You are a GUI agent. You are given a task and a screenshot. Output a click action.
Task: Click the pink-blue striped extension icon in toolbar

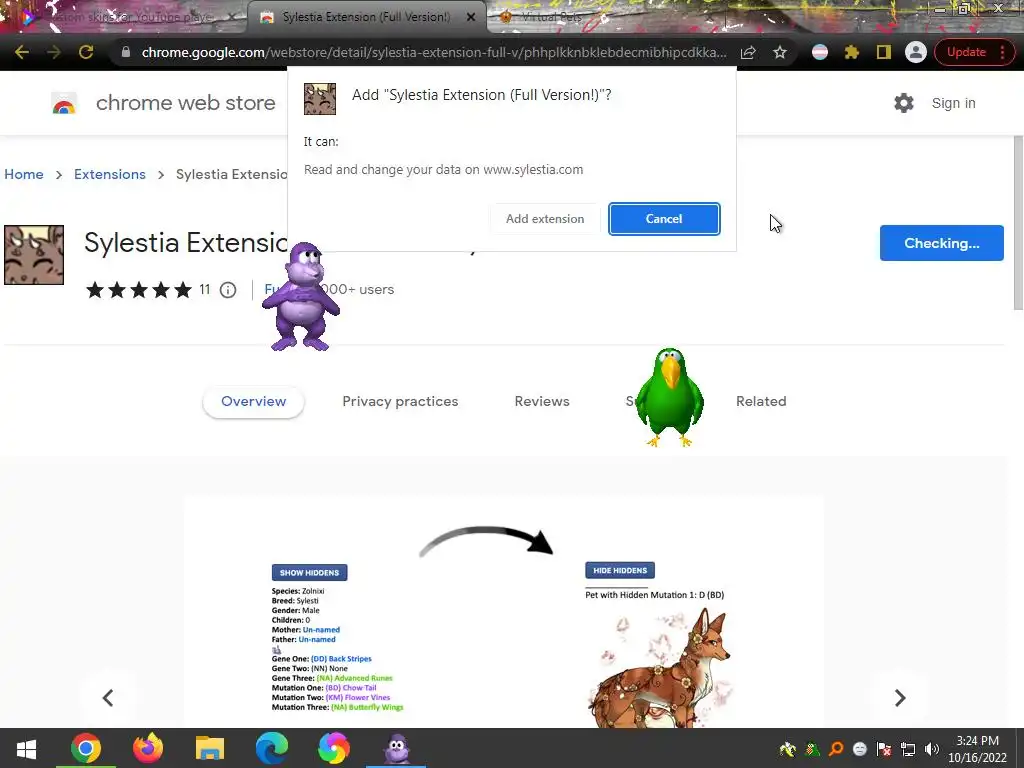click(x=820, y=52)
